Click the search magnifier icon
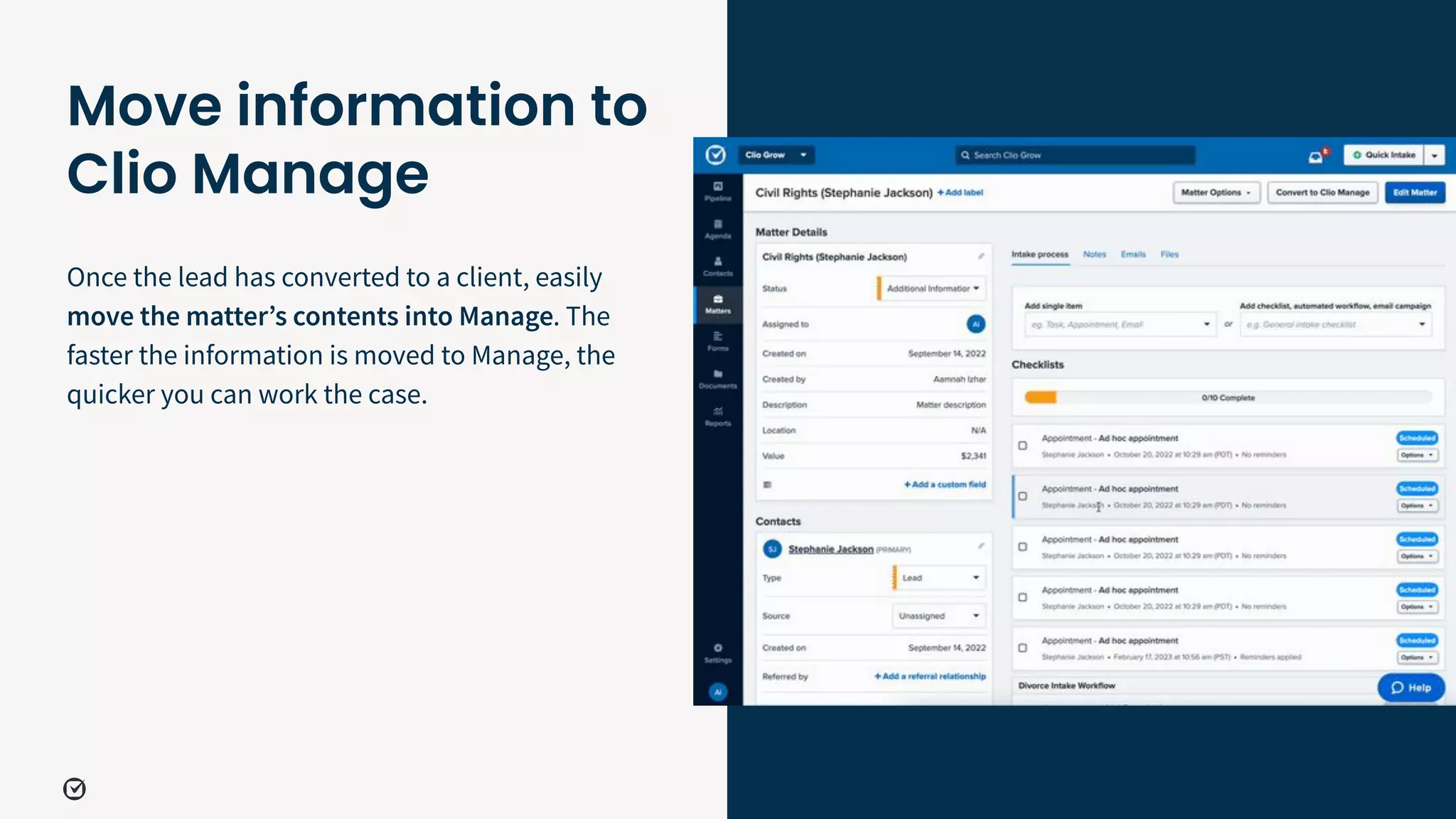The image size is (1456, 819). (x=965, y=155)
